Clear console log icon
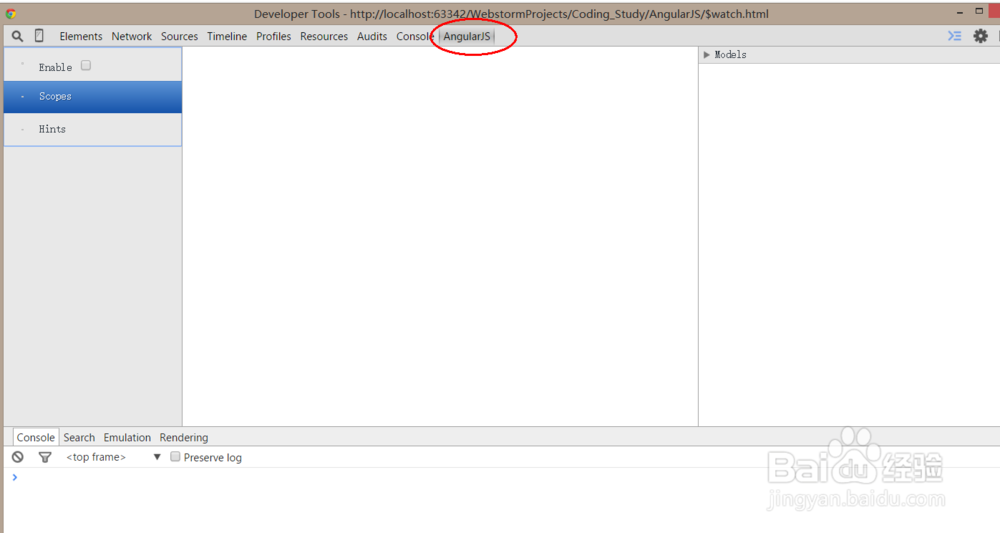This screenshot has width=1000, height=533. pyautogui.click(x=18, y=457)
